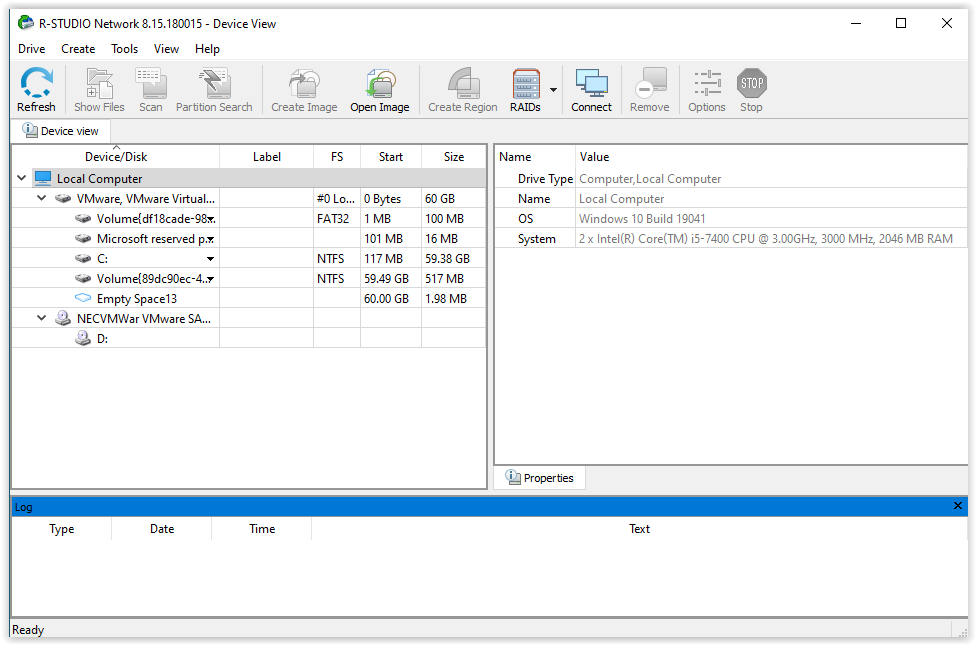The image size is (976, 645).
Task: Click the Partition Search icon
Action: pyautogui.click(x=215, y=83)
